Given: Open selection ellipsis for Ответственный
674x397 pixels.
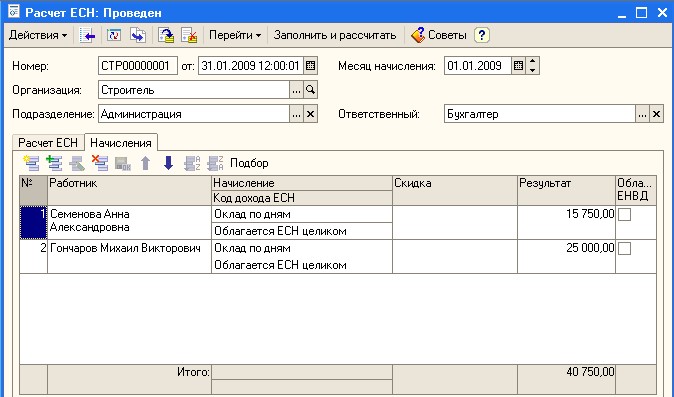Looking at the screenshot, I should (x=642, y=114).
